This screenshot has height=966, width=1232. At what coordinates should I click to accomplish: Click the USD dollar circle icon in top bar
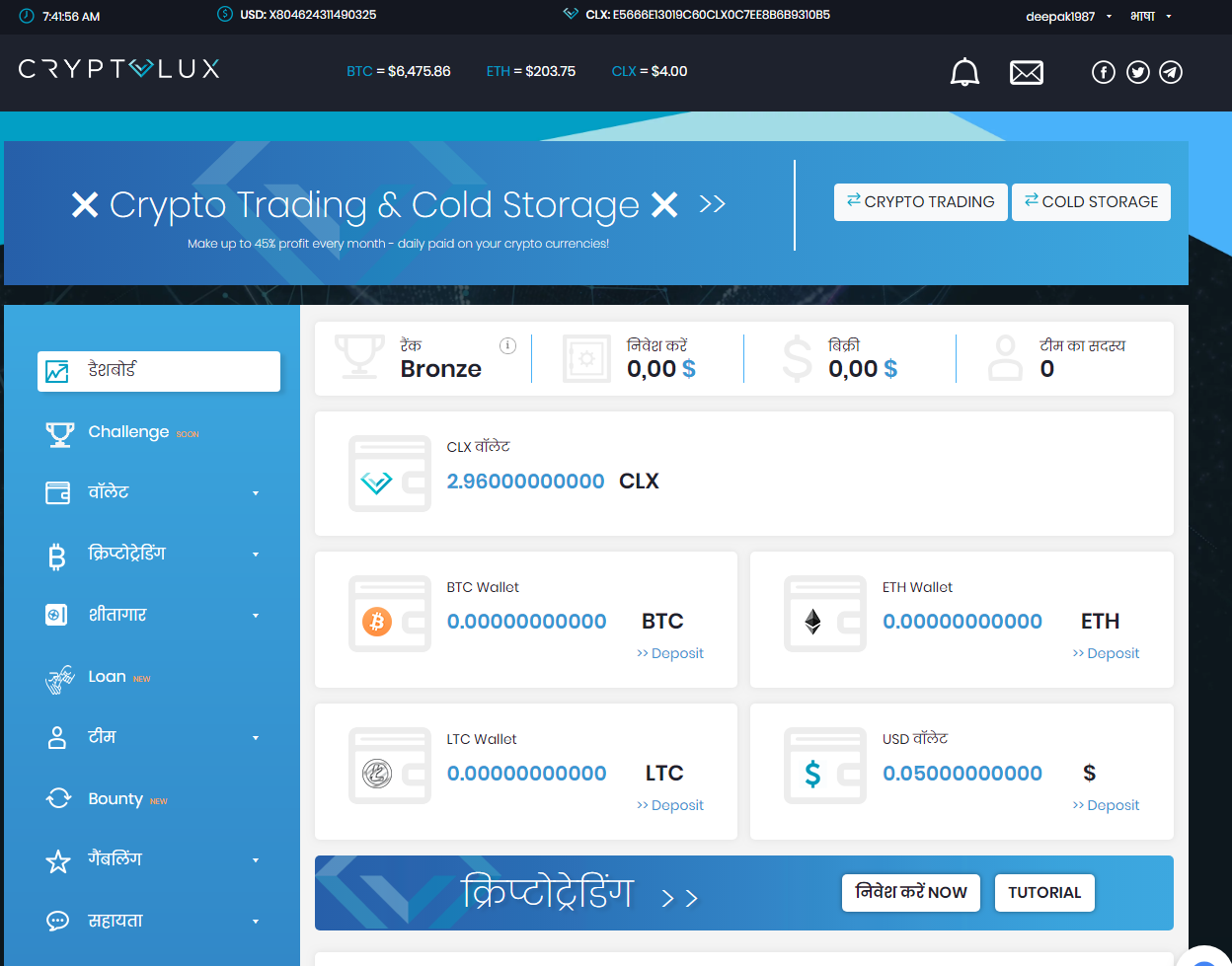point(224,15)
